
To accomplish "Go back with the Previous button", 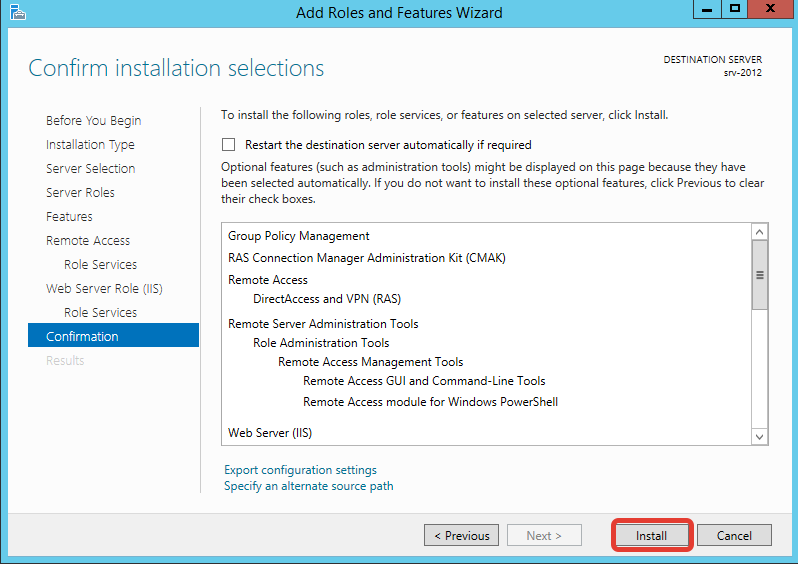I will point(461,536).
